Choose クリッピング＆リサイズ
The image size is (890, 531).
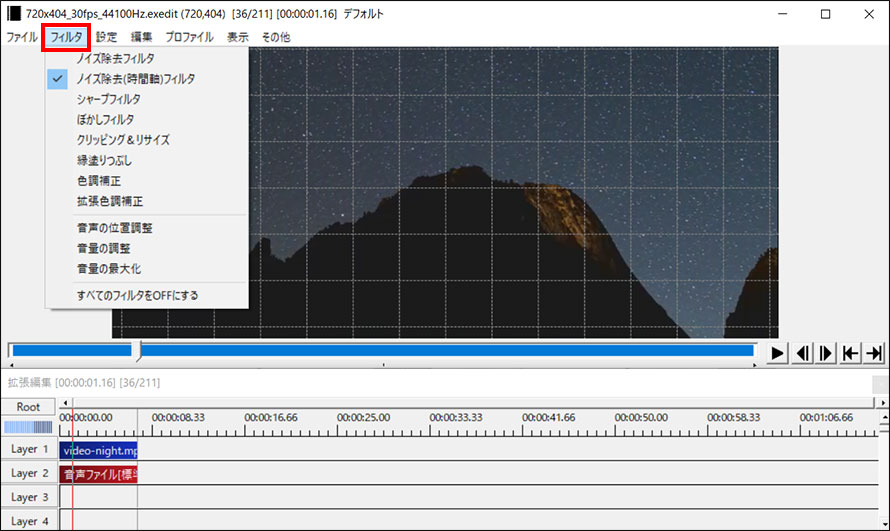[x=146, y=140]
